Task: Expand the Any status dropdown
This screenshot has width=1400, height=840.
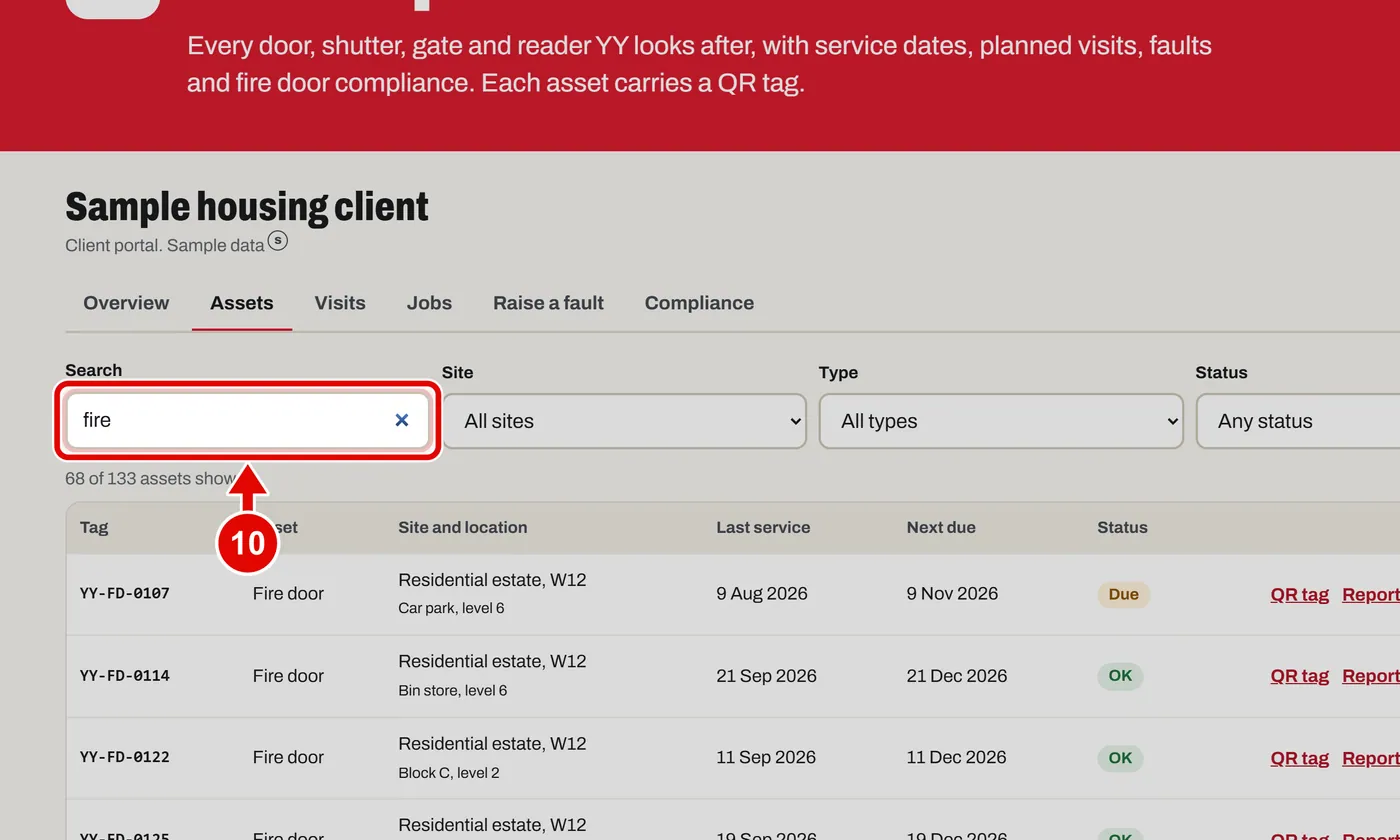Action: pos(1298,421)
